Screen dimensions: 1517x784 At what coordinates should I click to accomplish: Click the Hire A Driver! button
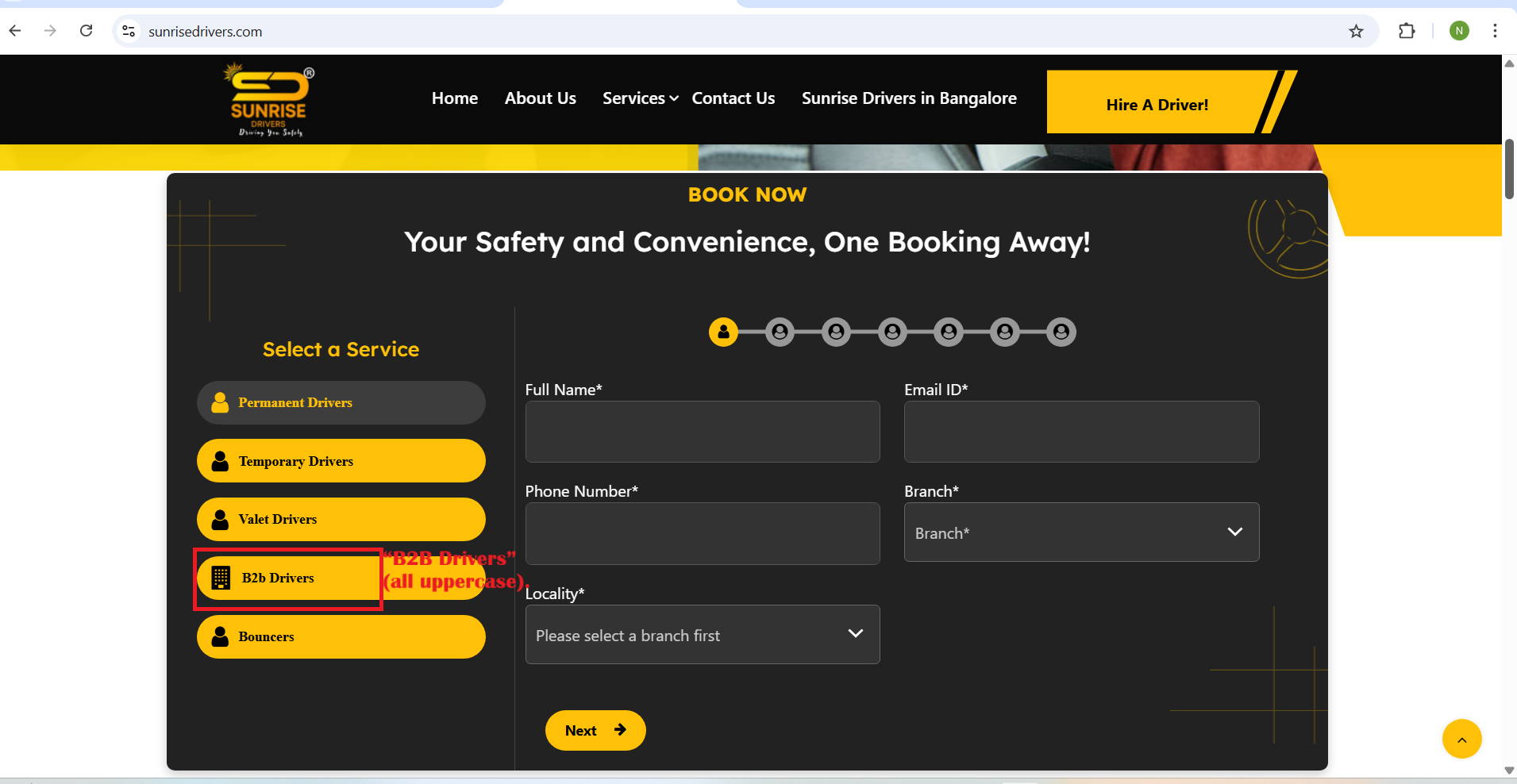pos(1157,104)
